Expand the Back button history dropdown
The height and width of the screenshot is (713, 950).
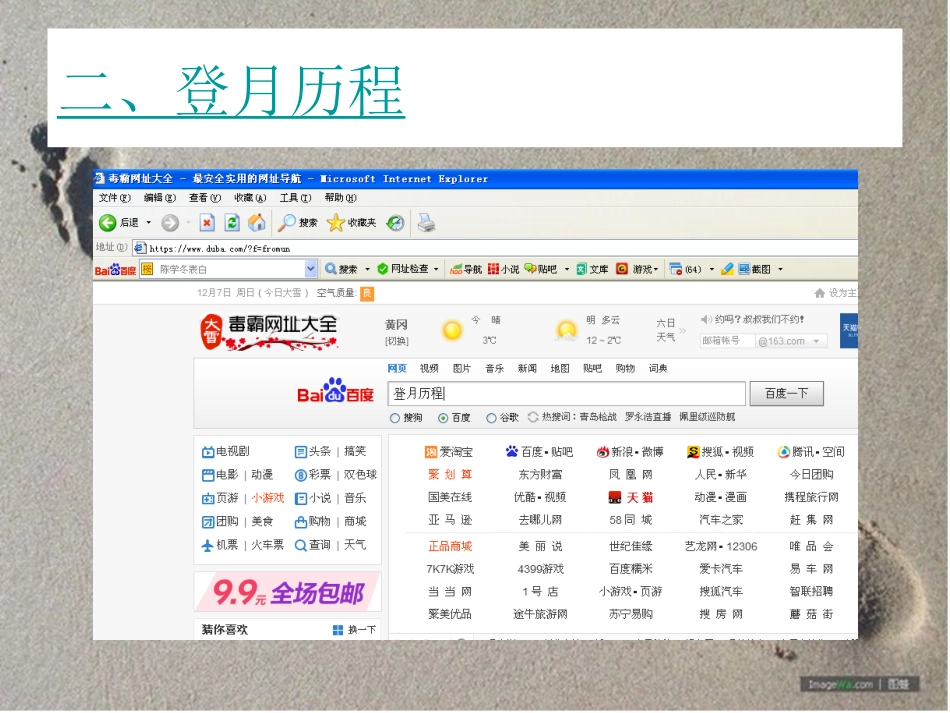coord(148,223)
